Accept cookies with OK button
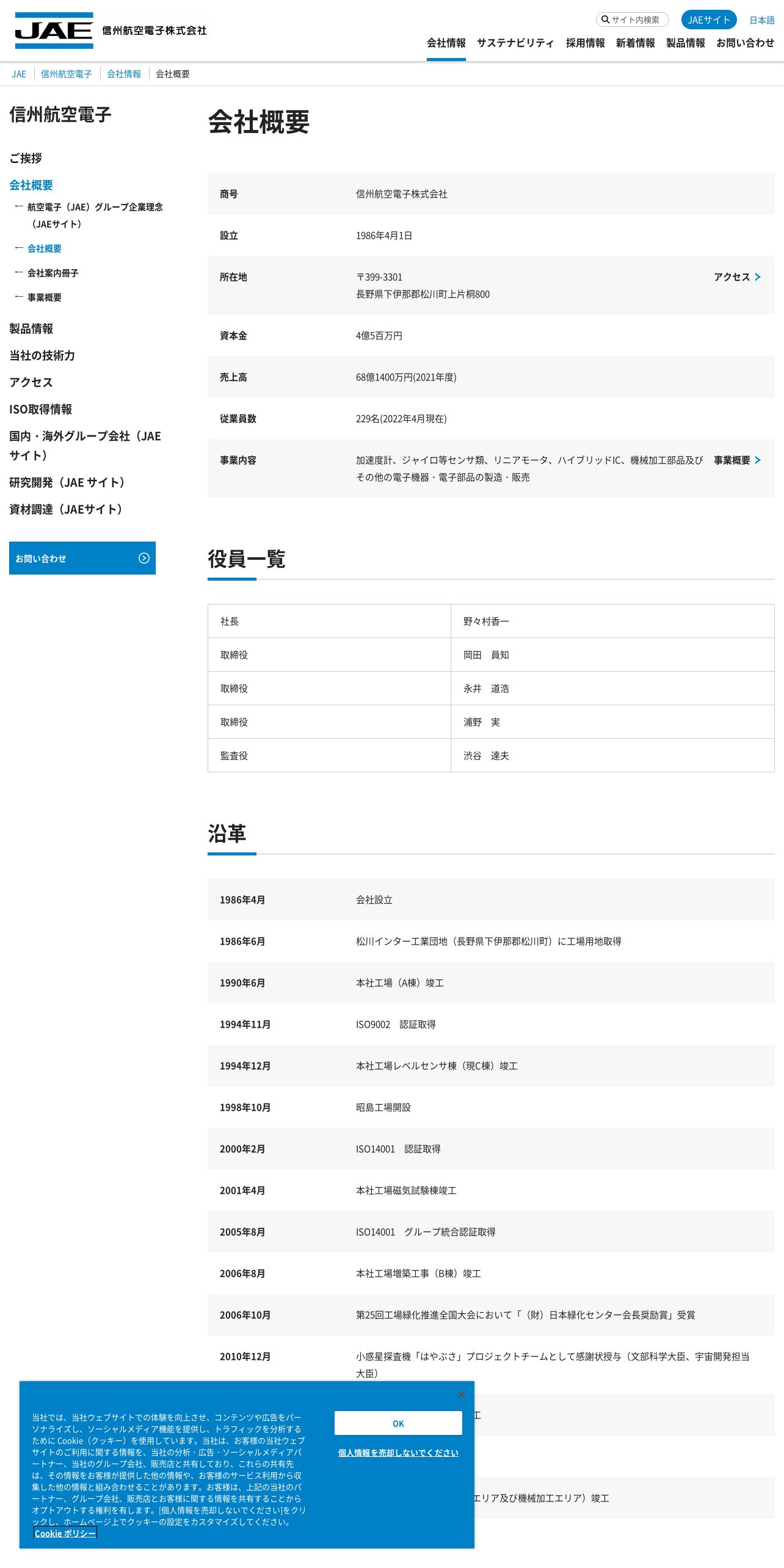784x1568 pixels. [398, 1423]
